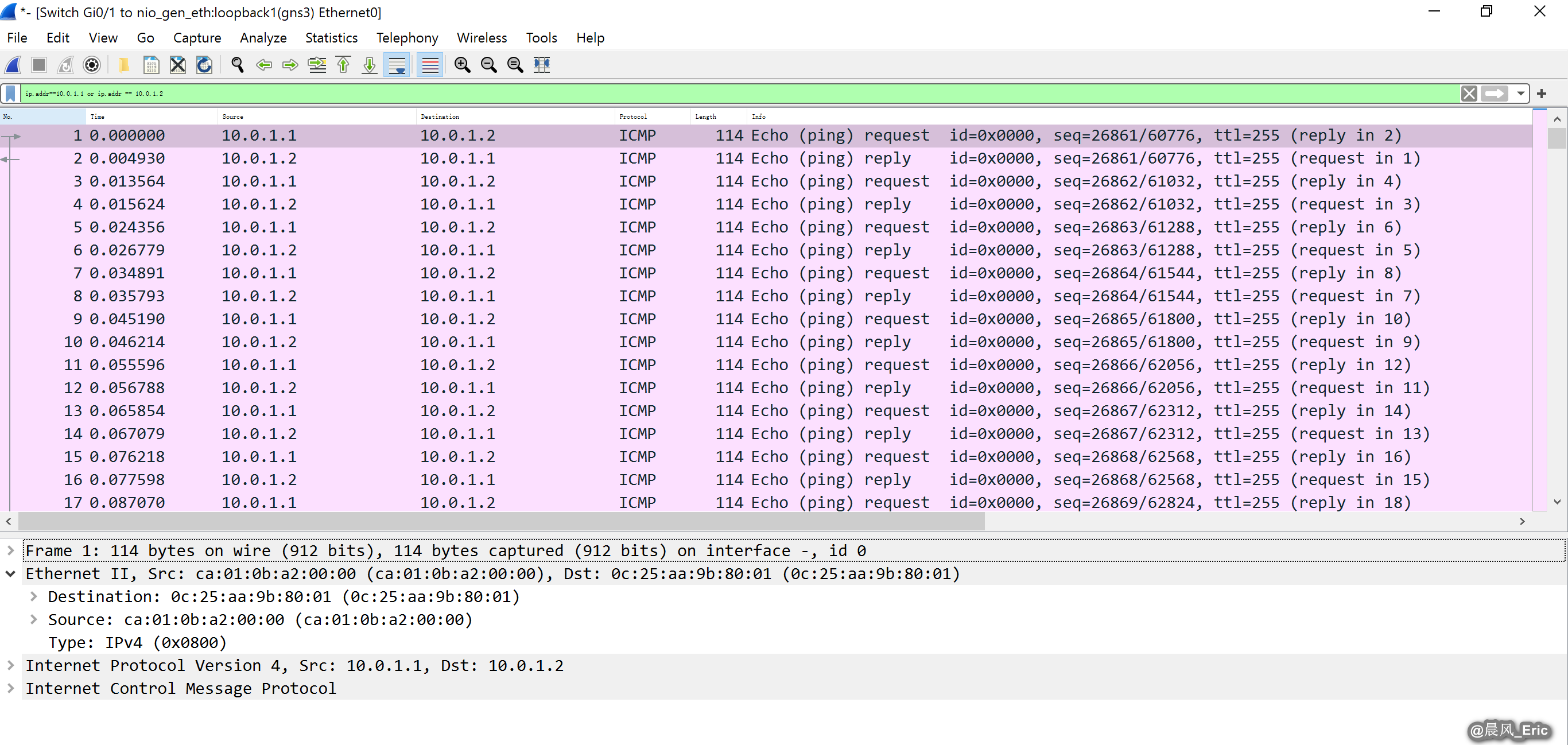
Task: Apply the display filter arrow
Action: pyautogui.click(x=1494, y=94)
